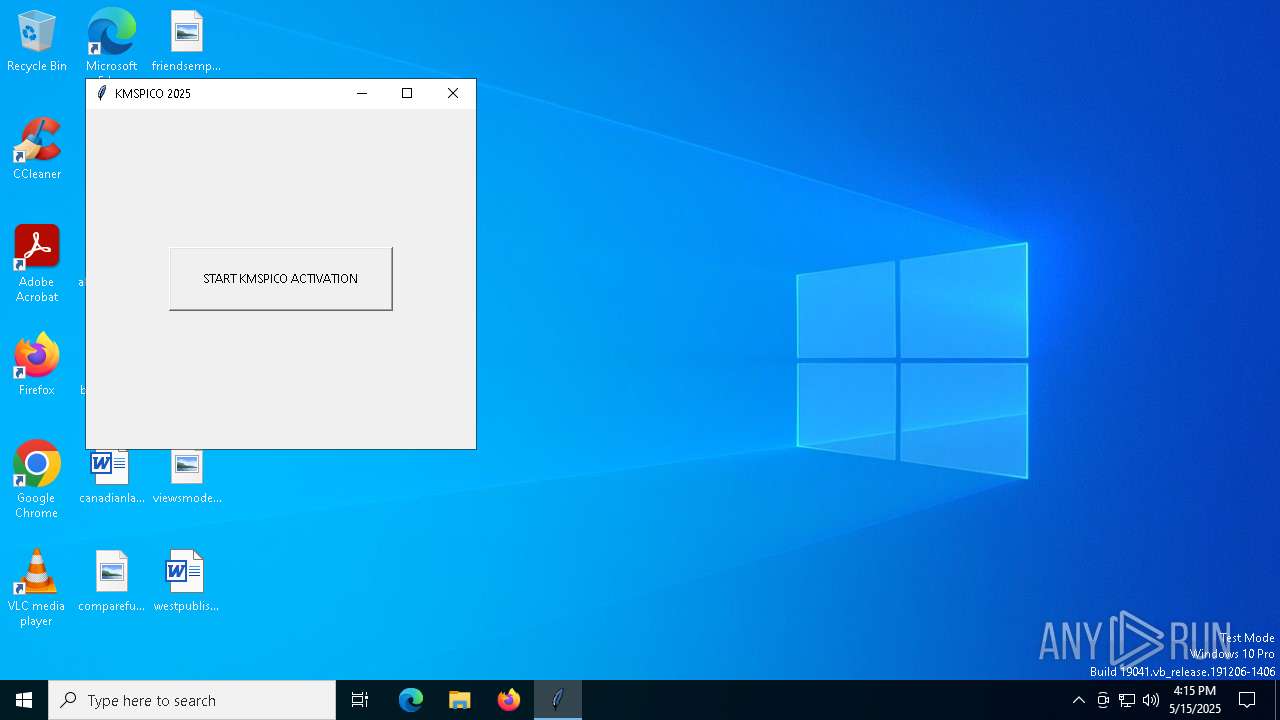This screenshot has width=1280, height=720.
Task: Select the friendsemp image file on desktop
Action: point(186,42)
